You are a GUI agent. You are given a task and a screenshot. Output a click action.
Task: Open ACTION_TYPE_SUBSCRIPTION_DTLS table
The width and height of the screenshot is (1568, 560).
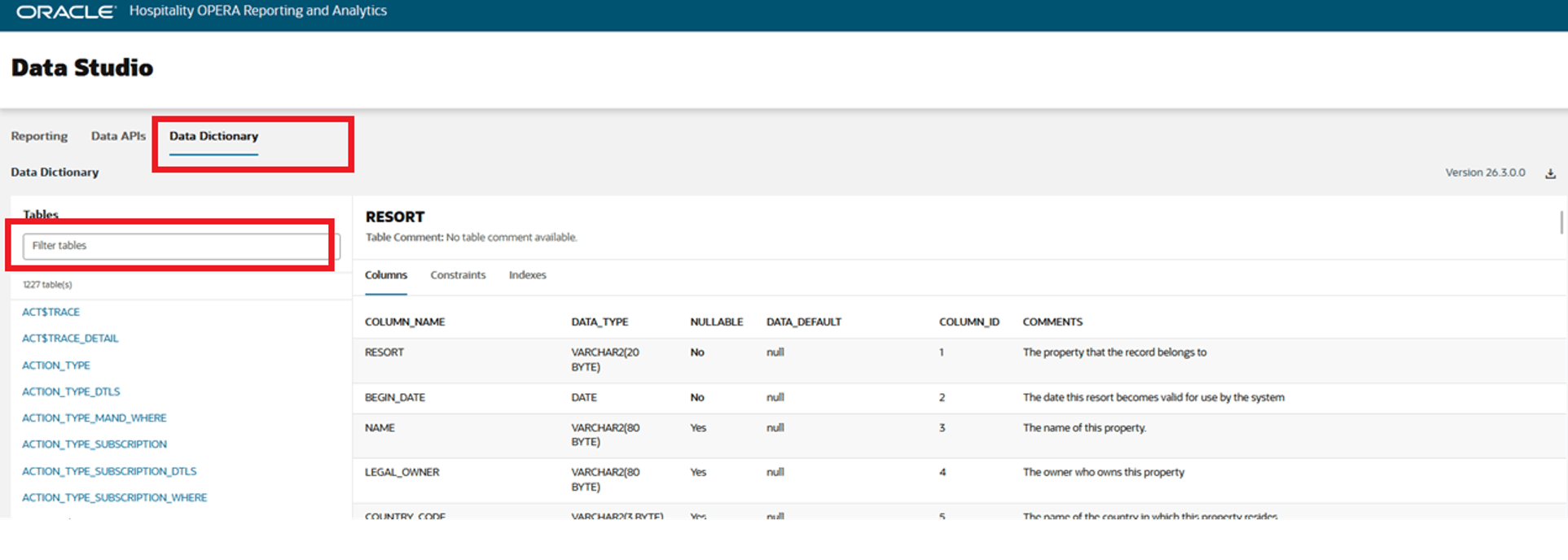pyautogui.click(x=109, y=471)
